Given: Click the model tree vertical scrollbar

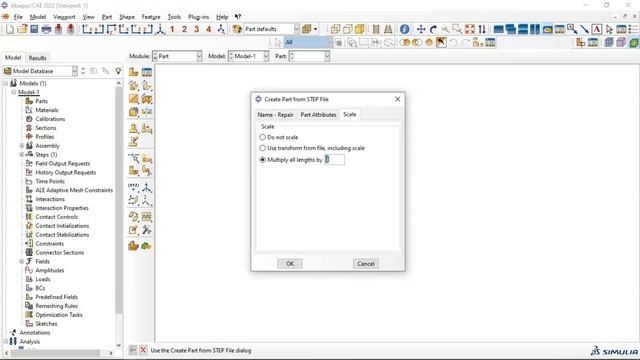Looking at the screenshot, I should (118, 200).
